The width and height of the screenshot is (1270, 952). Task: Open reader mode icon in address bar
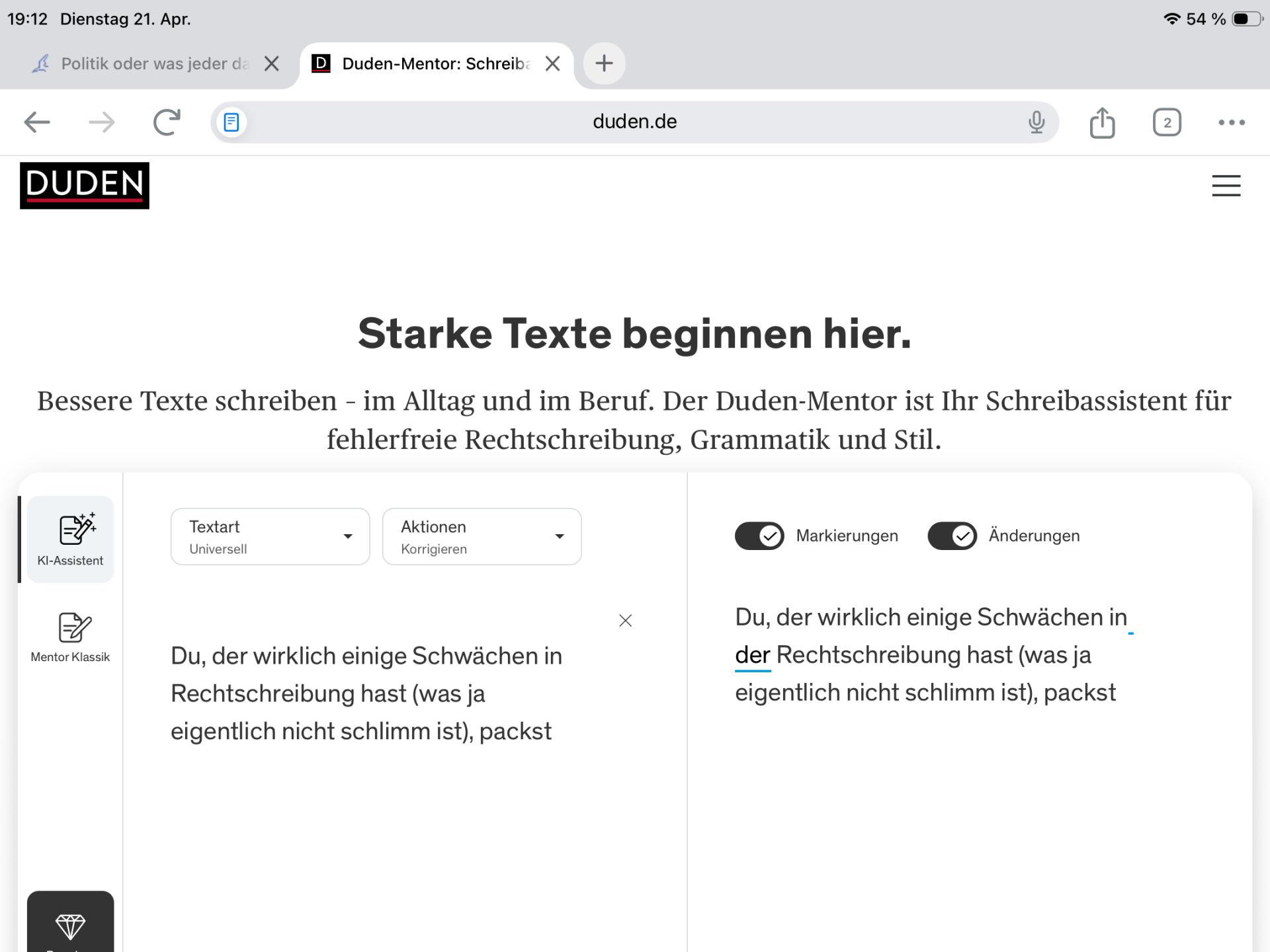pos(232,122)
